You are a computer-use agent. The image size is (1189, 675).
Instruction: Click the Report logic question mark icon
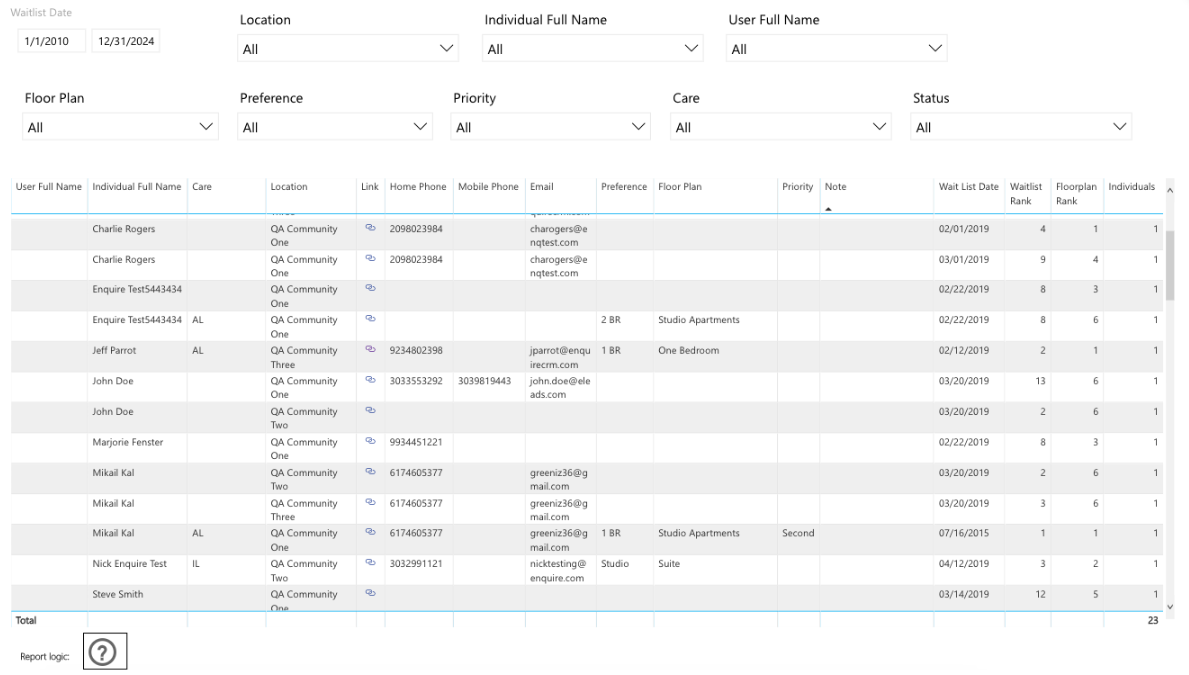point(104,651)
